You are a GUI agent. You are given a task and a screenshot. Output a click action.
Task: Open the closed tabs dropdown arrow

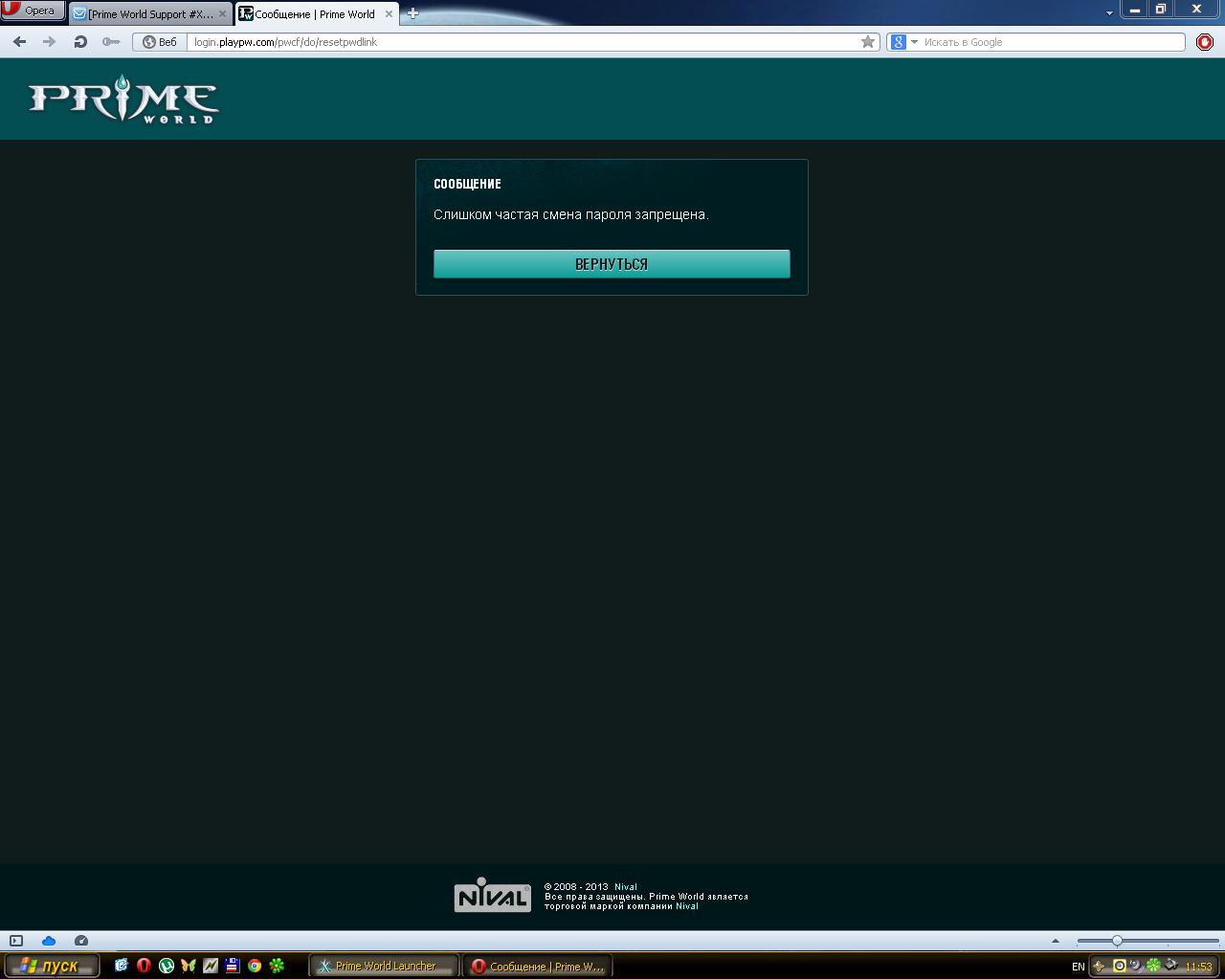click(x=1109, y=13)
